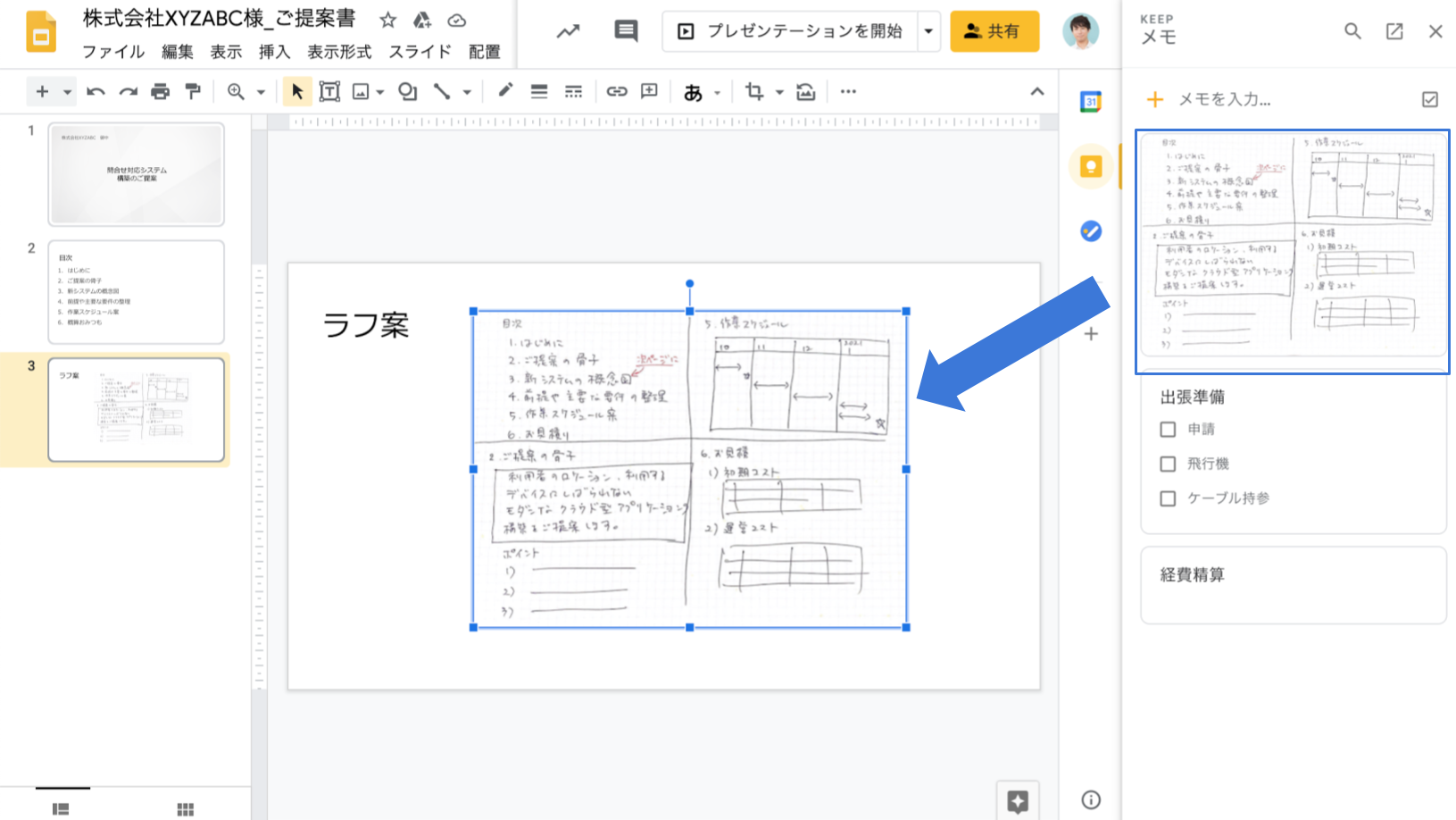The image size is (1456, 820).
Task: Open Google Tasks in side panel
Action: click(x=1091, y=230)
